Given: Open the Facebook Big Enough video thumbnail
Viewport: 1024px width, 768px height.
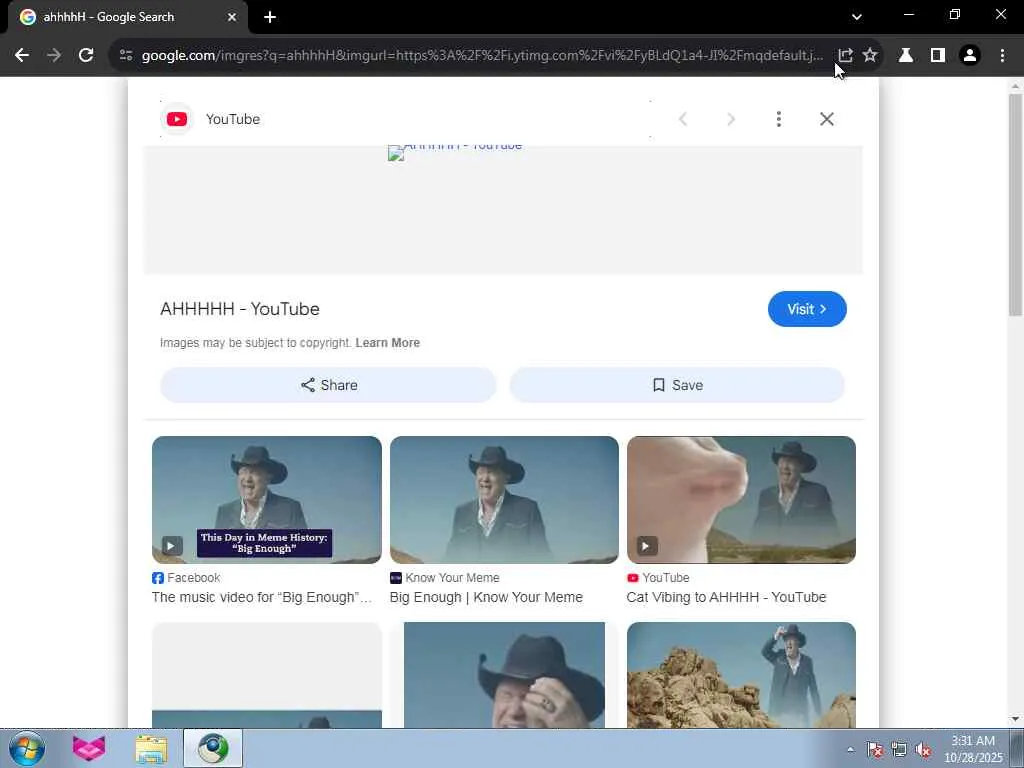Looking at the screenshot, I should tap(266, 500).
